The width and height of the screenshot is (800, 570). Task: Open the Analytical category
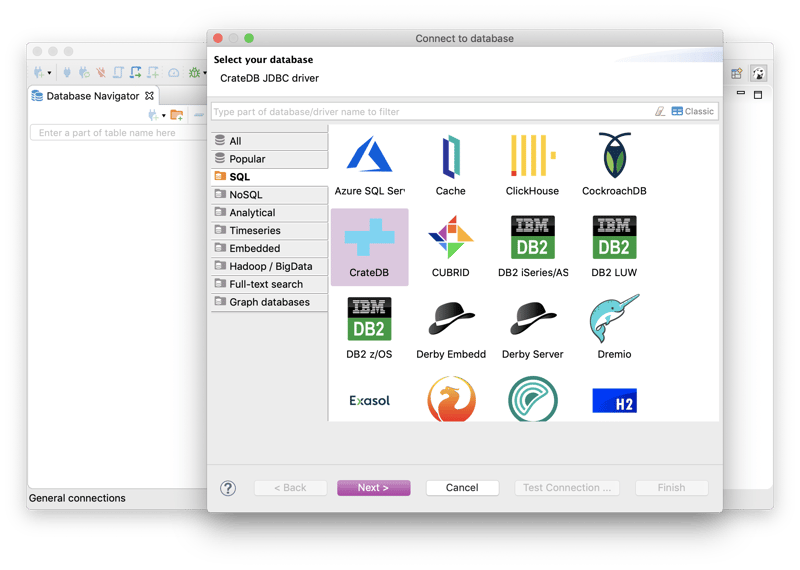269,212
